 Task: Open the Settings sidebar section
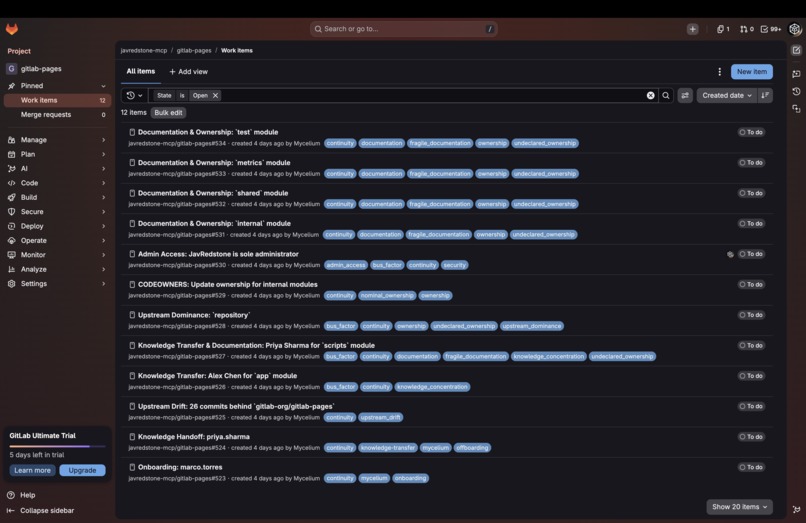[57, 283]
